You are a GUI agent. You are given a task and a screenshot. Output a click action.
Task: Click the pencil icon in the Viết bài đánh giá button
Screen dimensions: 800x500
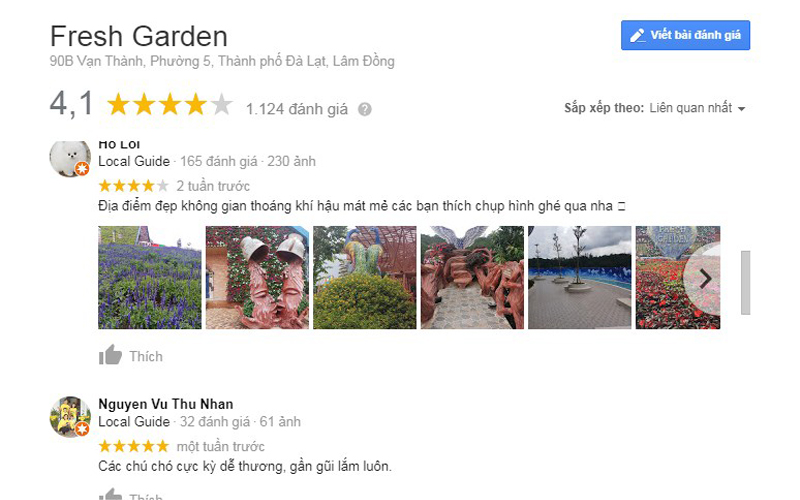click(637, 35)
